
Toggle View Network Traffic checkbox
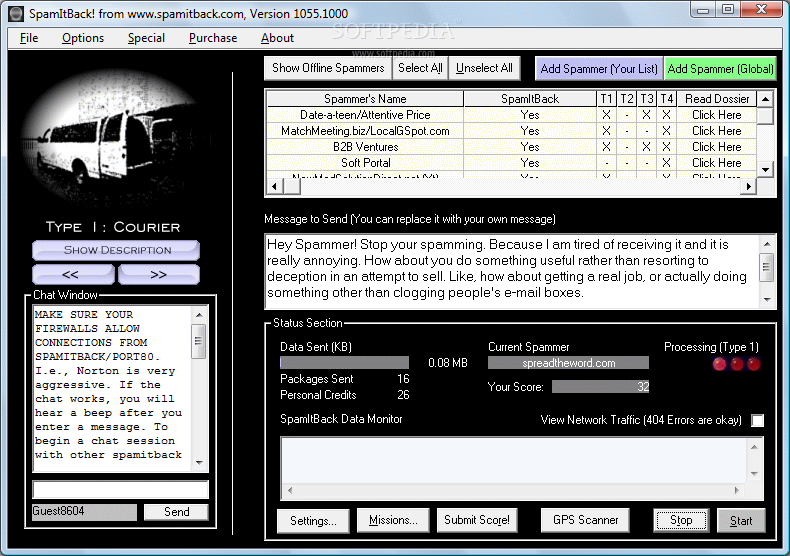click(757, 421)
